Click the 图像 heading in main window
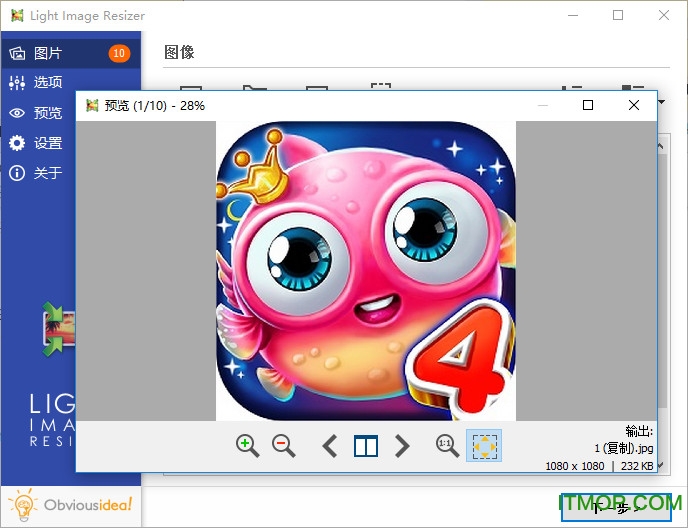This screenshot has height=528, width=688. (x=179, y=52)
